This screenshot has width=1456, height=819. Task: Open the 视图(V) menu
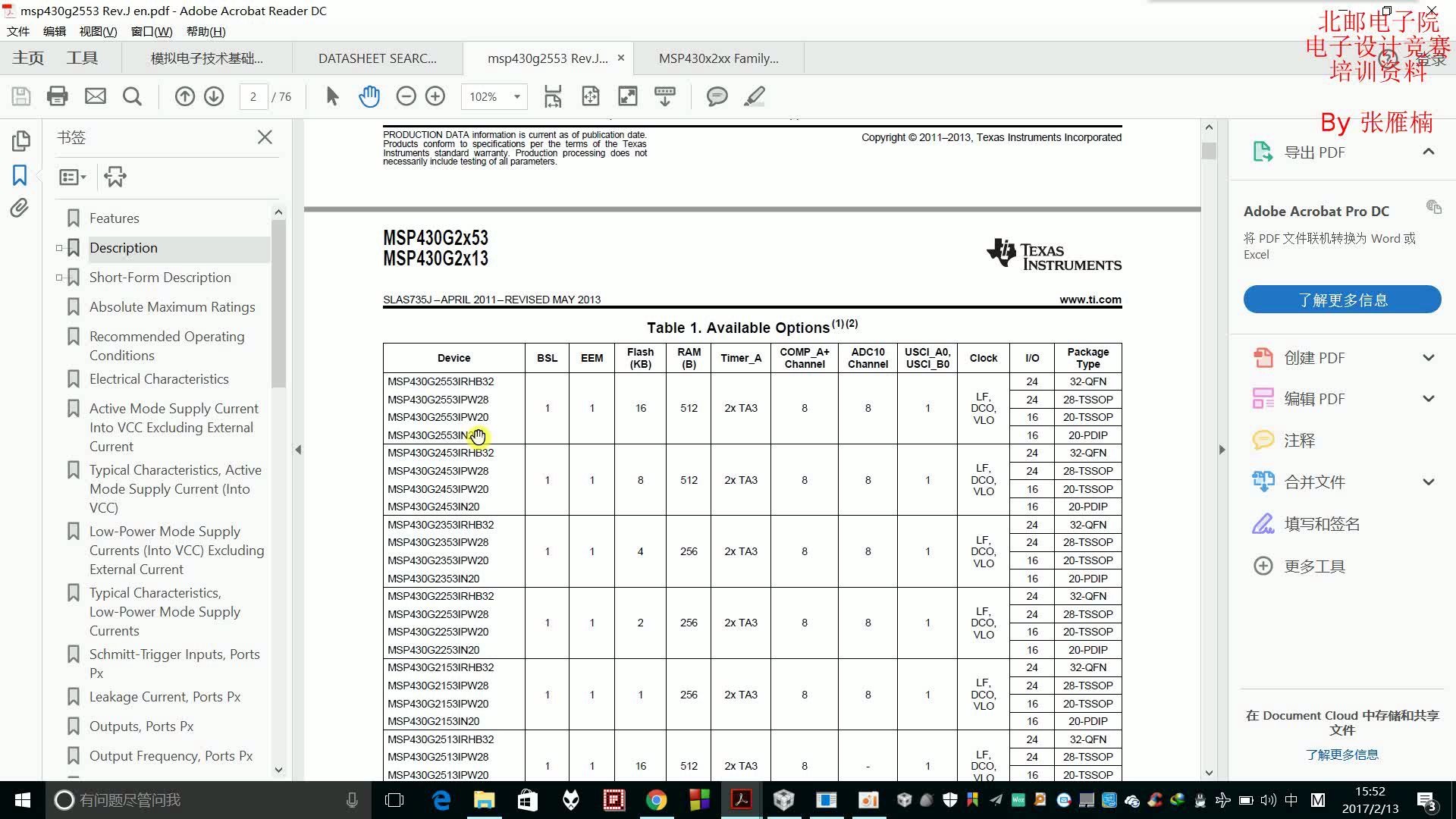pos(98,31)
